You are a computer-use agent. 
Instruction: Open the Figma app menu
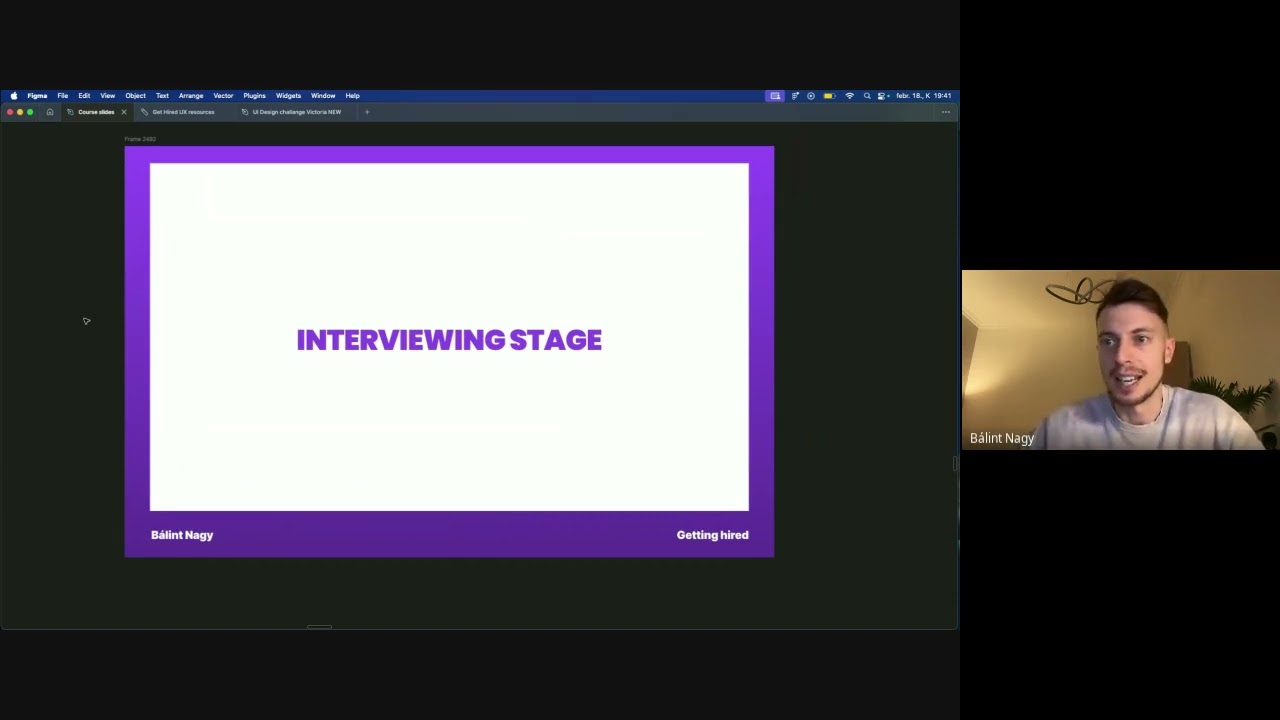tap(37, 96)
